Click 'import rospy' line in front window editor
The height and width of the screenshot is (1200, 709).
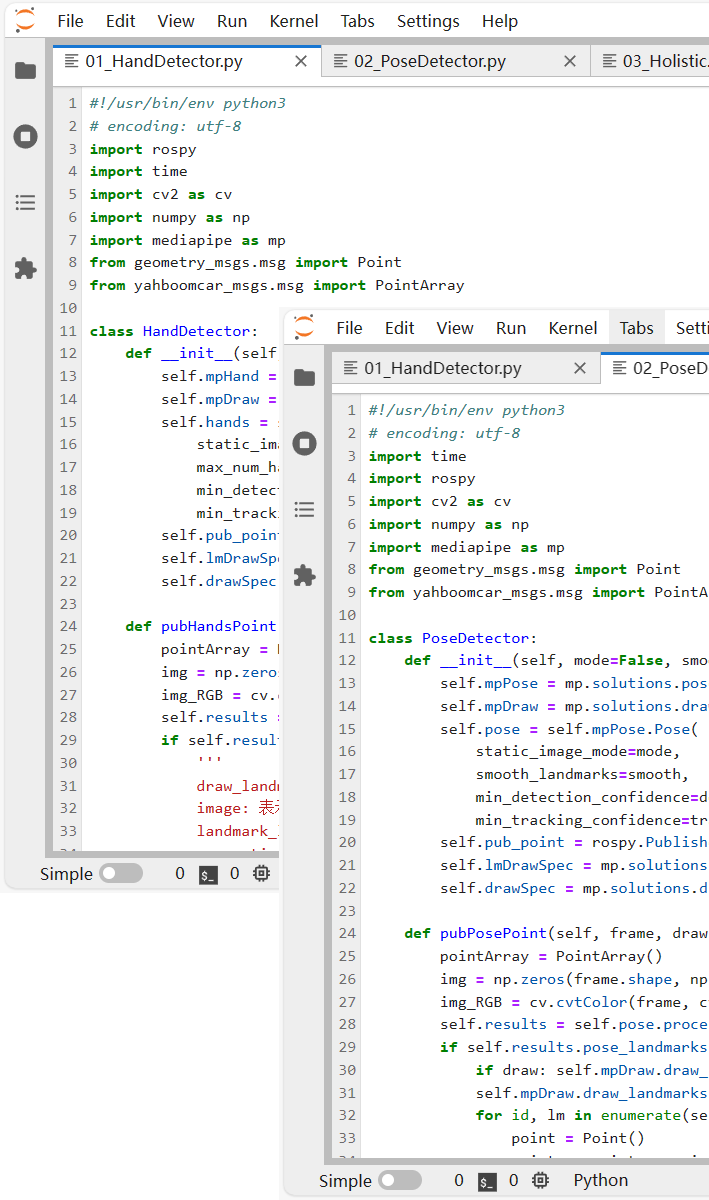coord(422,478)
